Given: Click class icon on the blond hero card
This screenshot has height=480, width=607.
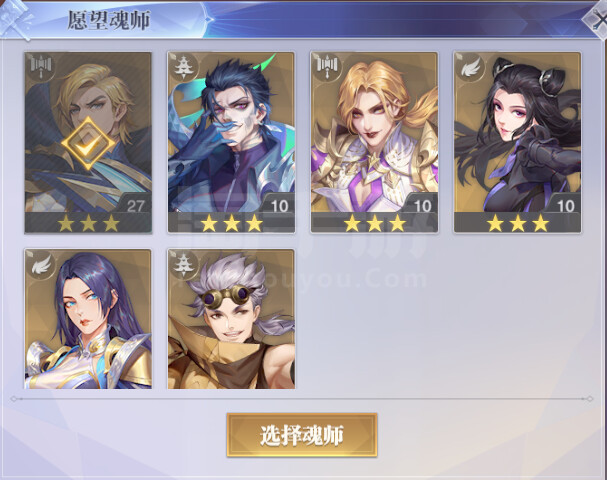Looking at the screenshot, I should click(41, 65).
